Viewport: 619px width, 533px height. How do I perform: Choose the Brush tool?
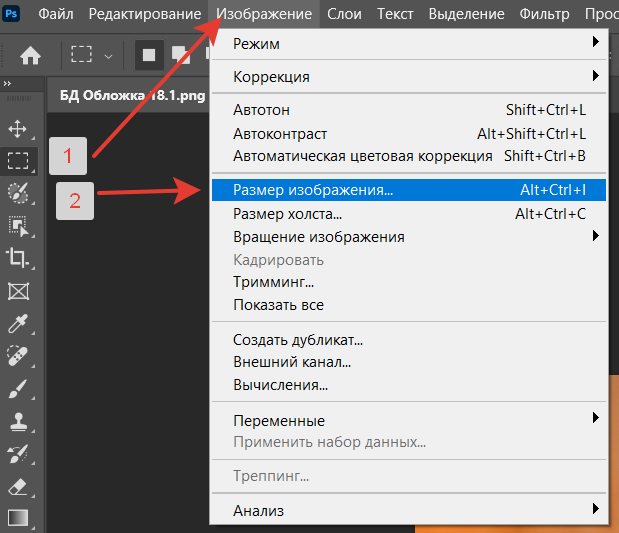[x=18, y=389]
